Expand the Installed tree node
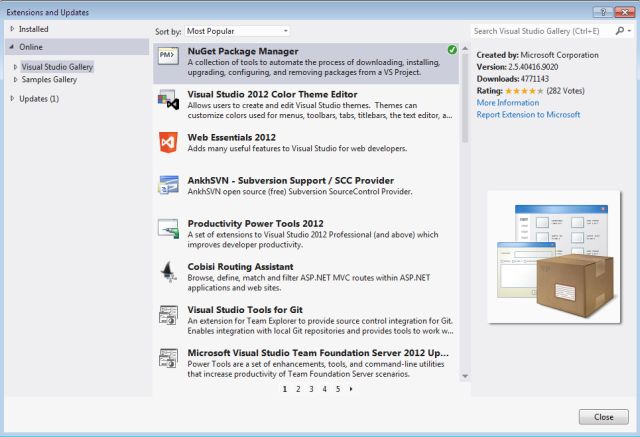Image resolution: width=640 pixels, height=437 pixels. click(x=12, y=29)
